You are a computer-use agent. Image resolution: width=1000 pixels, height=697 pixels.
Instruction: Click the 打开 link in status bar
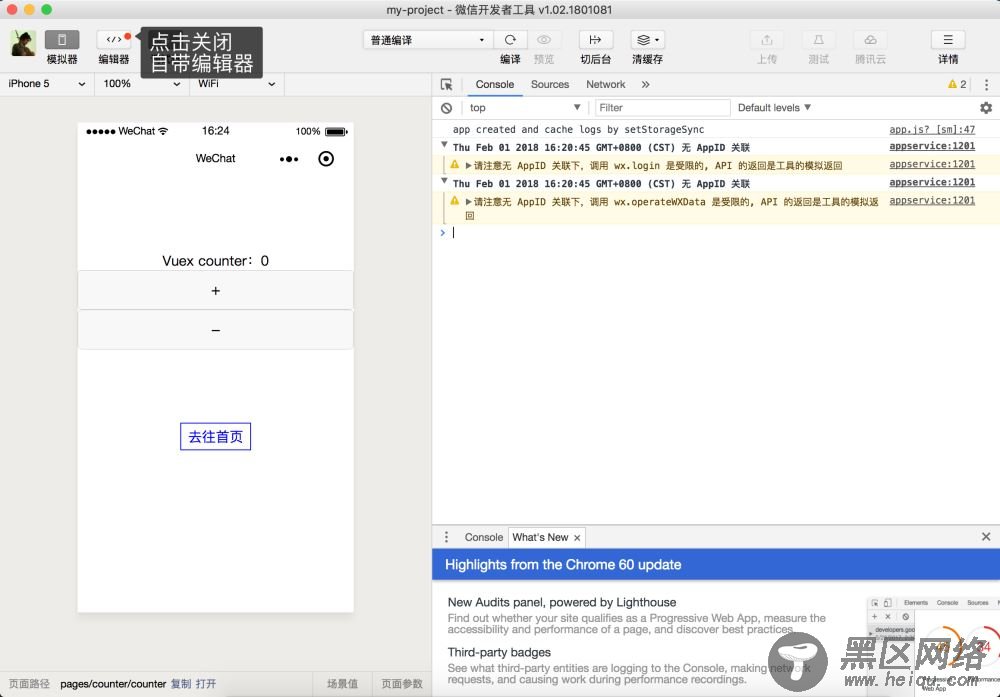(206, 684)
